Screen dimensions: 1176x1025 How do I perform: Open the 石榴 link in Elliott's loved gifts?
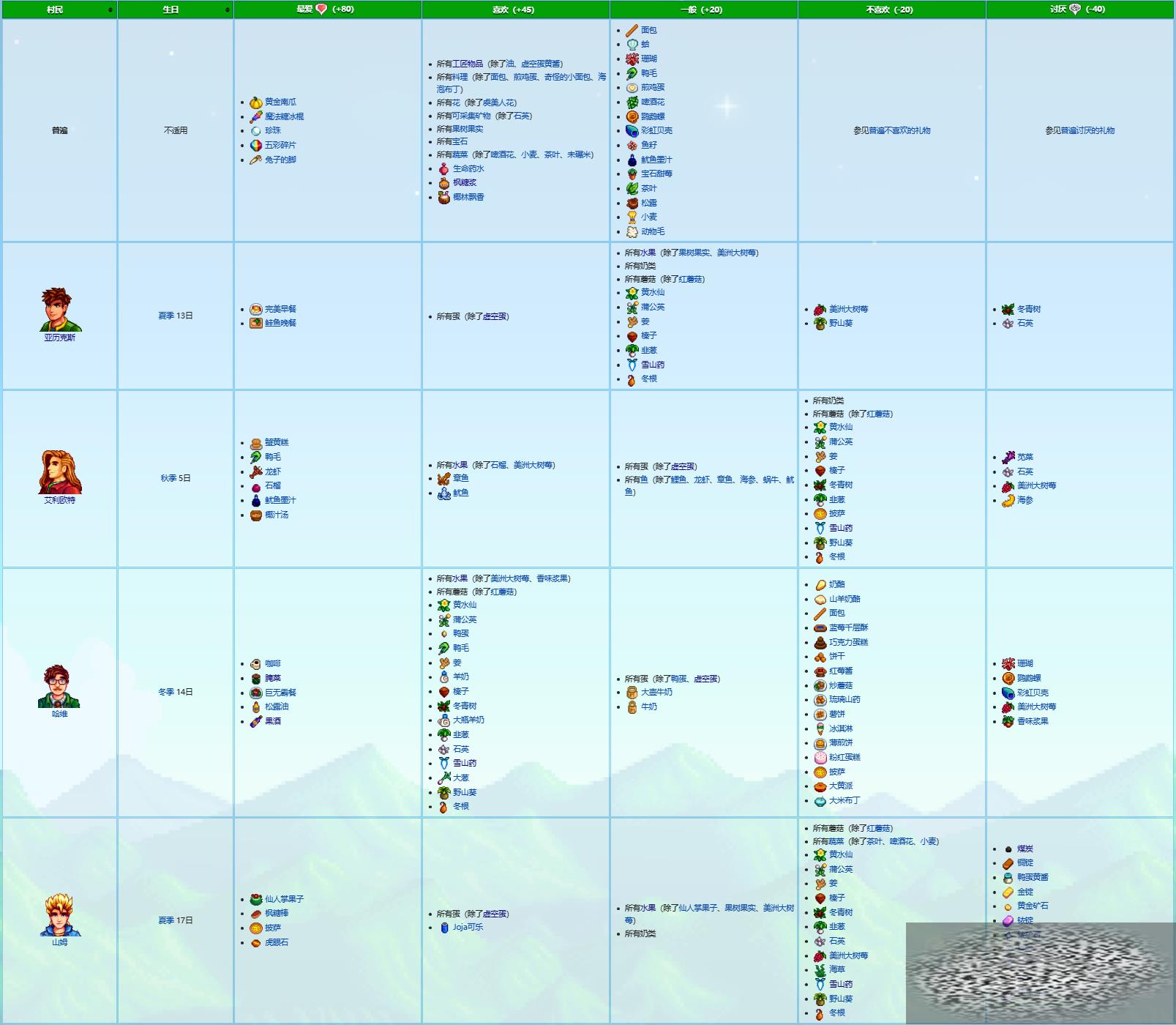[273, 486]
